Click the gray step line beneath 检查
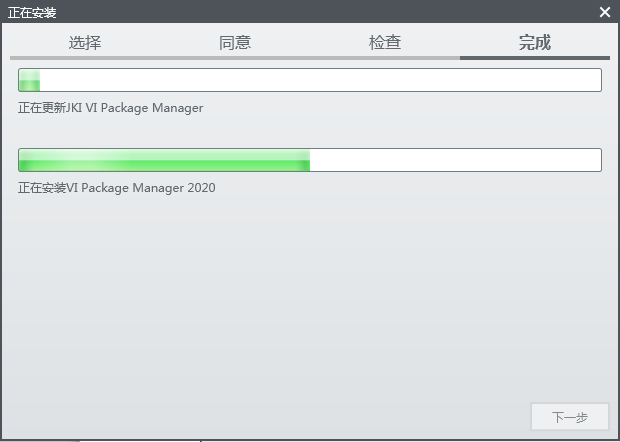This screenshot has height=442, width=620. click(385, 58)
